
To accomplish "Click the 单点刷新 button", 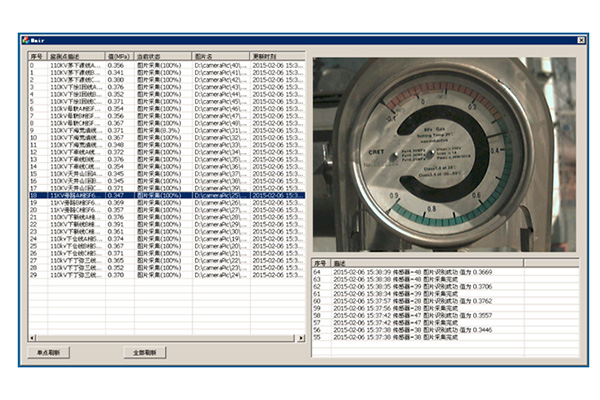I will point(47,353).
